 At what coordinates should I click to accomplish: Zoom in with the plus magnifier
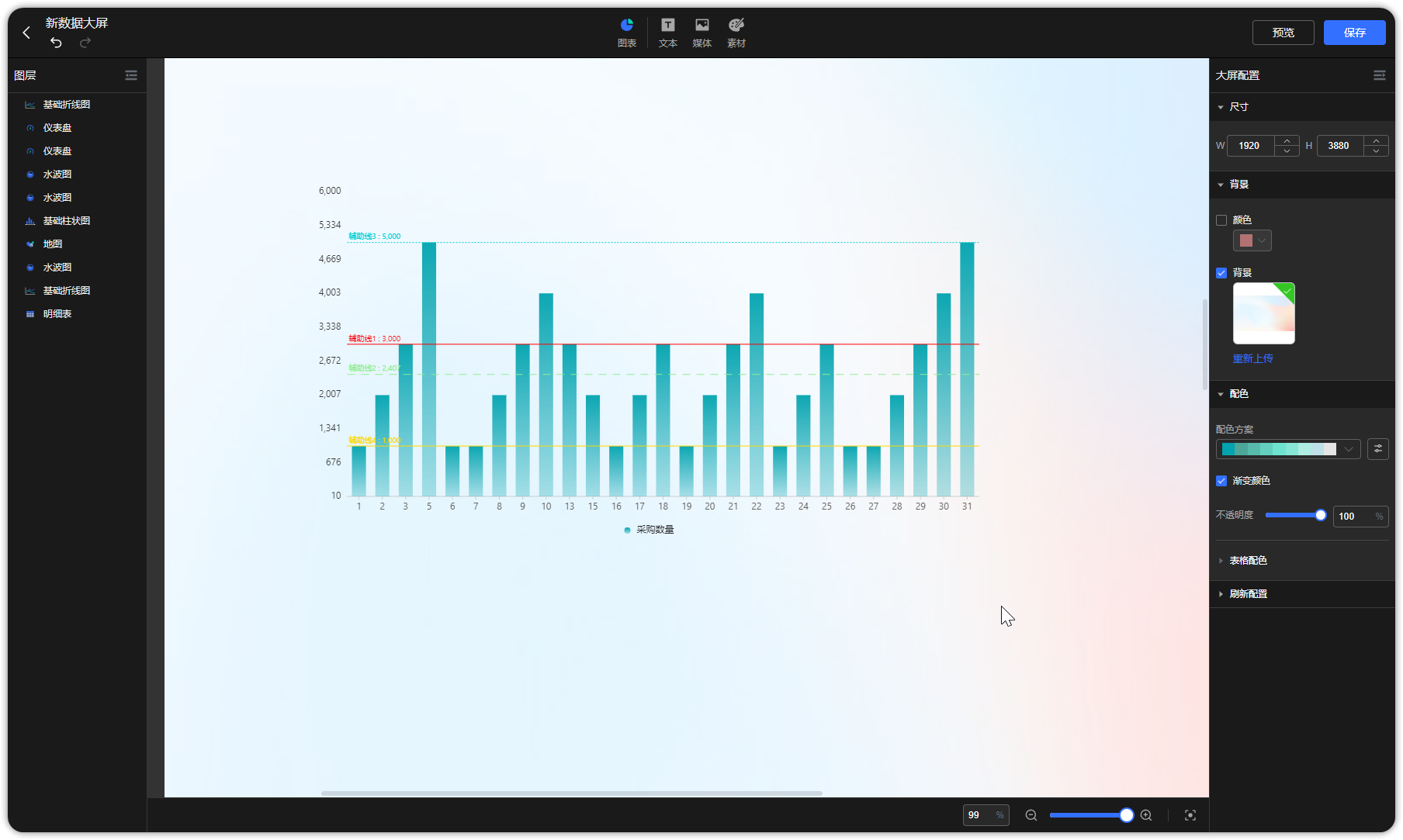tap(1146, 815)
